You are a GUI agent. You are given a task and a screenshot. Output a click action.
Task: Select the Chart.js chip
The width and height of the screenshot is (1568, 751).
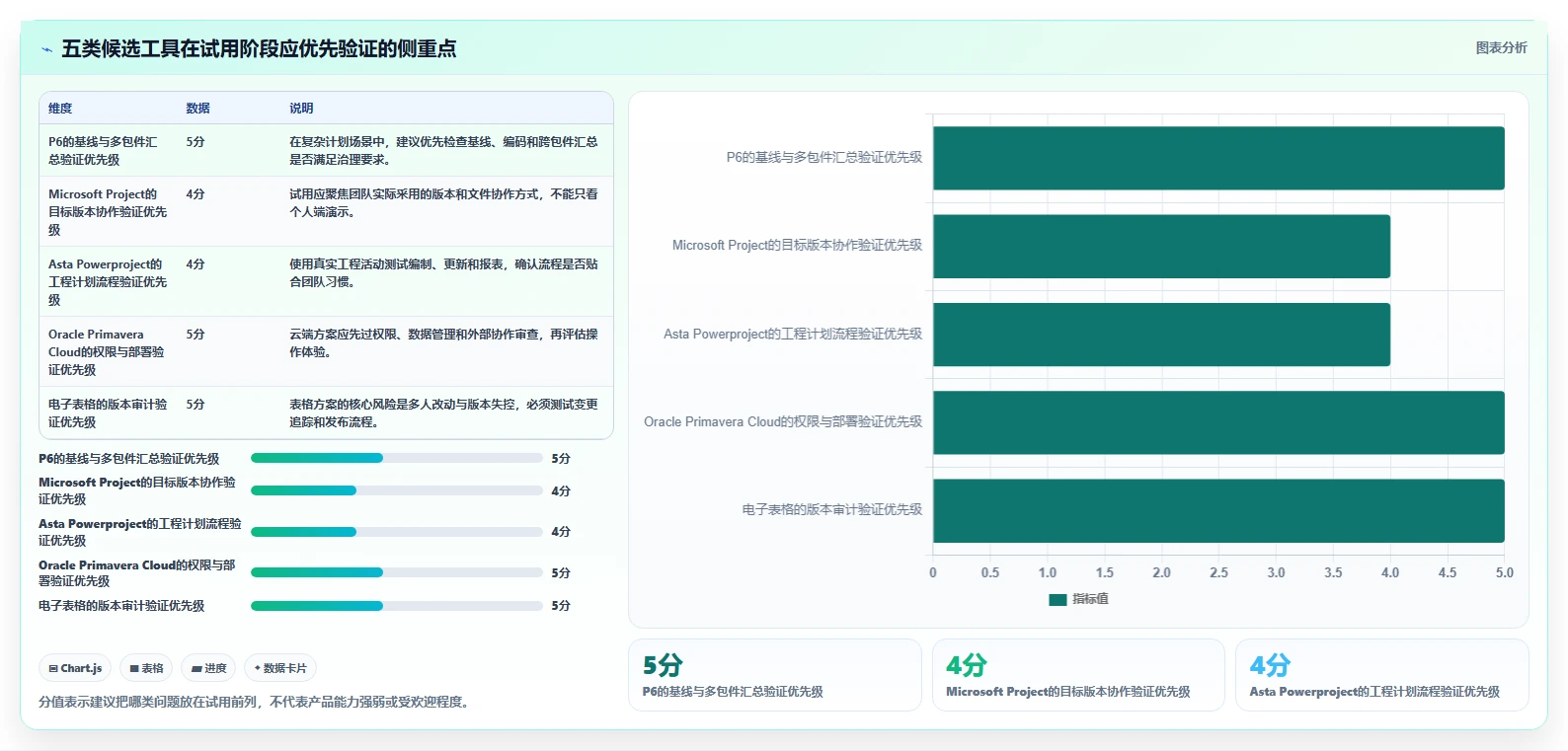[x=75, y=668]
